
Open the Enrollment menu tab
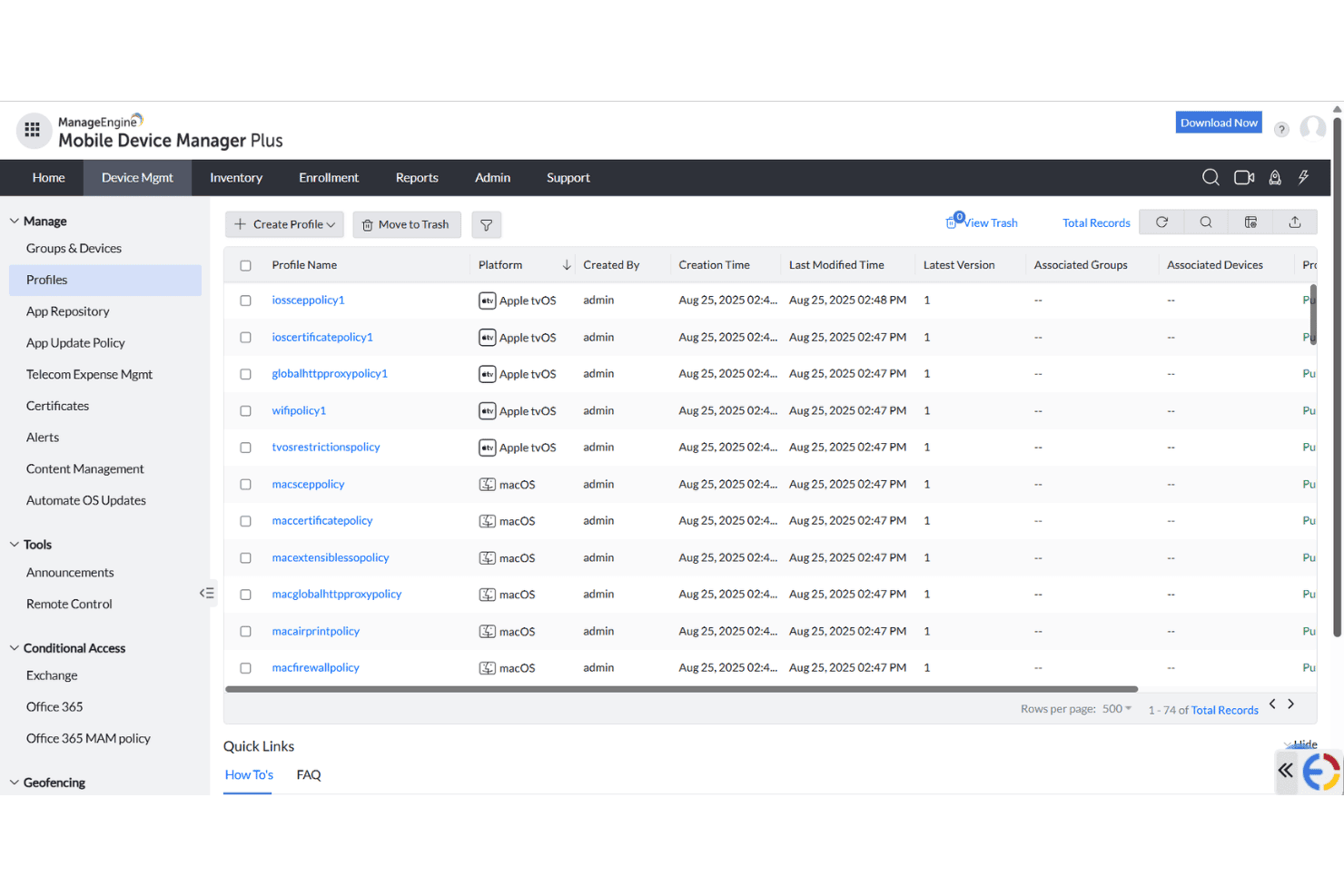(329, 178)
